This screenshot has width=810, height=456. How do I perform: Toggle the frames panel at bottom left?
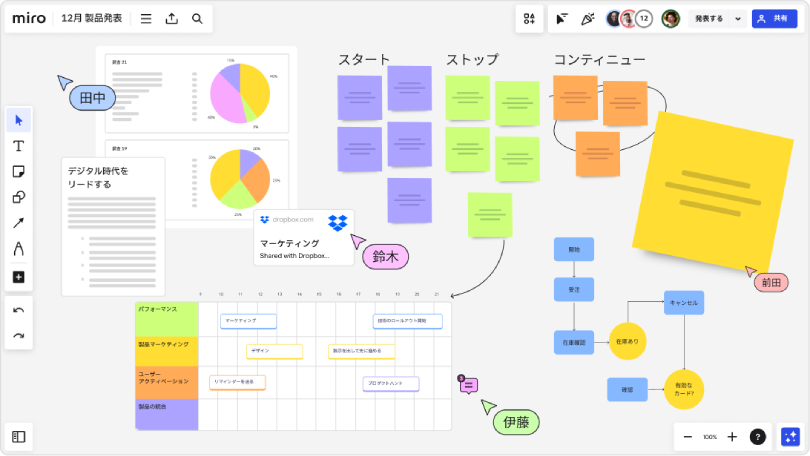19,436
